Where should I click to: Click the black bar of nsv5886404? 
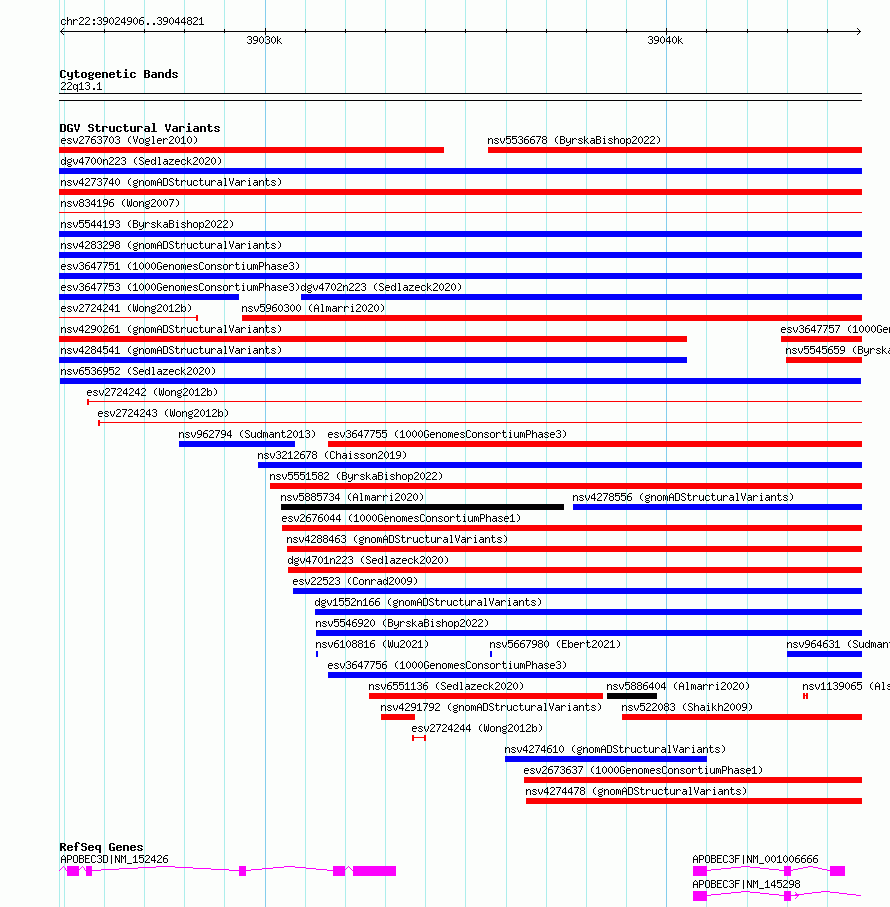632,696
